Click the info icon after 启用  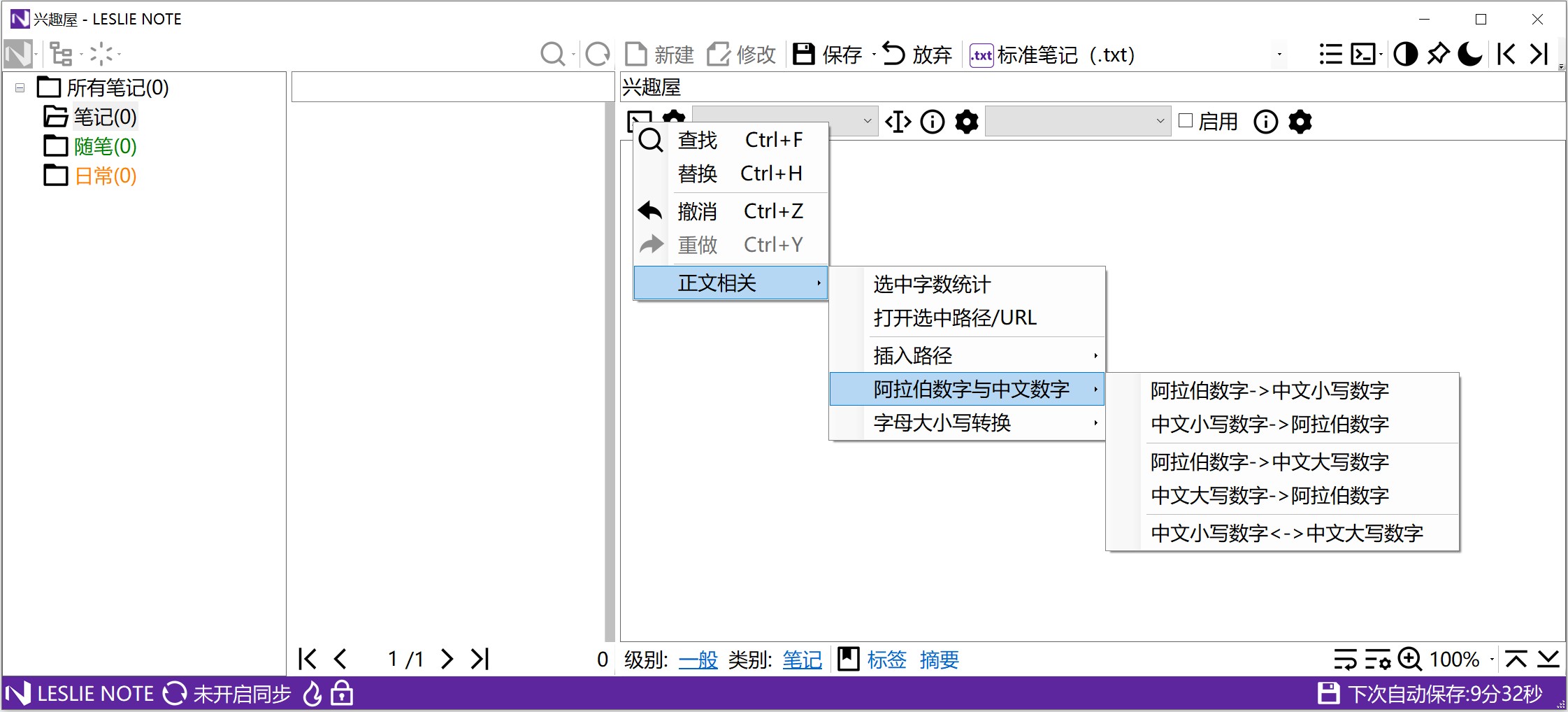(1266, 122)
